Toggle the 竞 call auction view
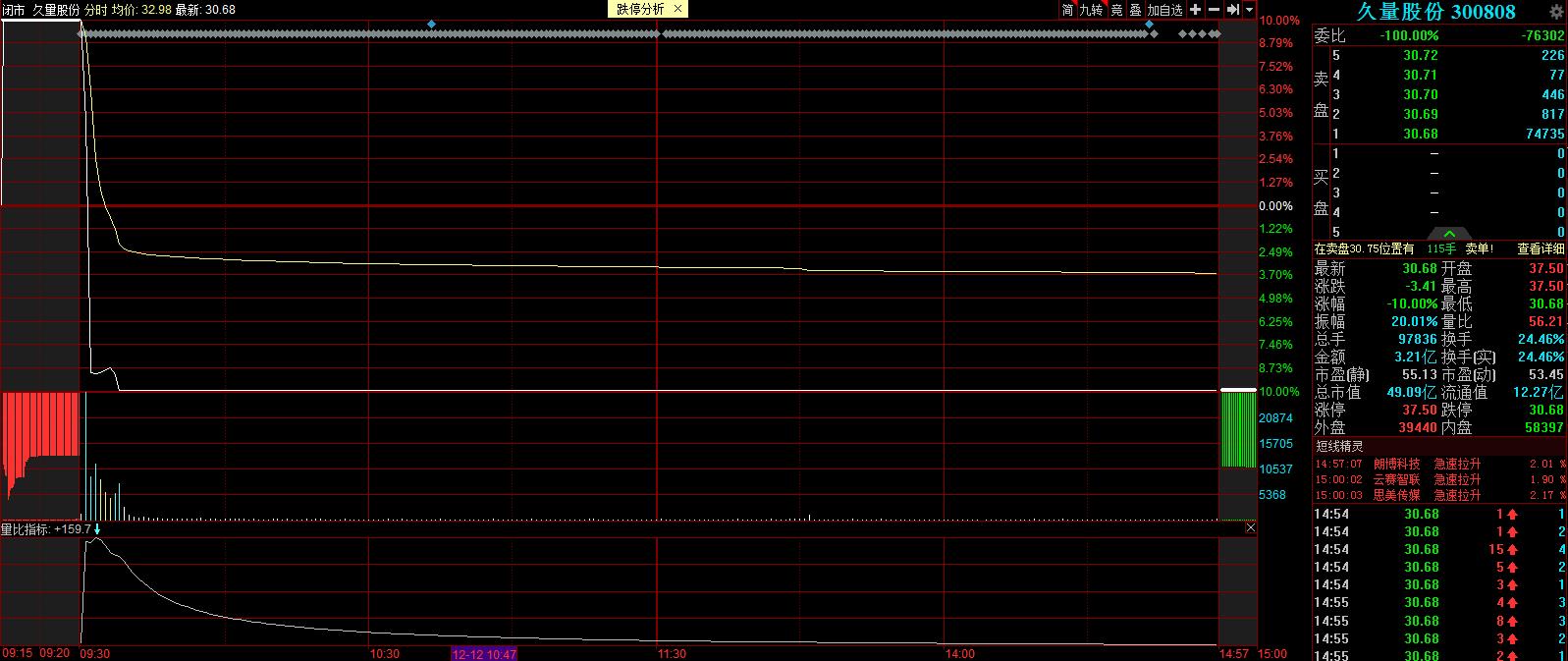This screenshot has height=661, width=1568. [1116, 10]
